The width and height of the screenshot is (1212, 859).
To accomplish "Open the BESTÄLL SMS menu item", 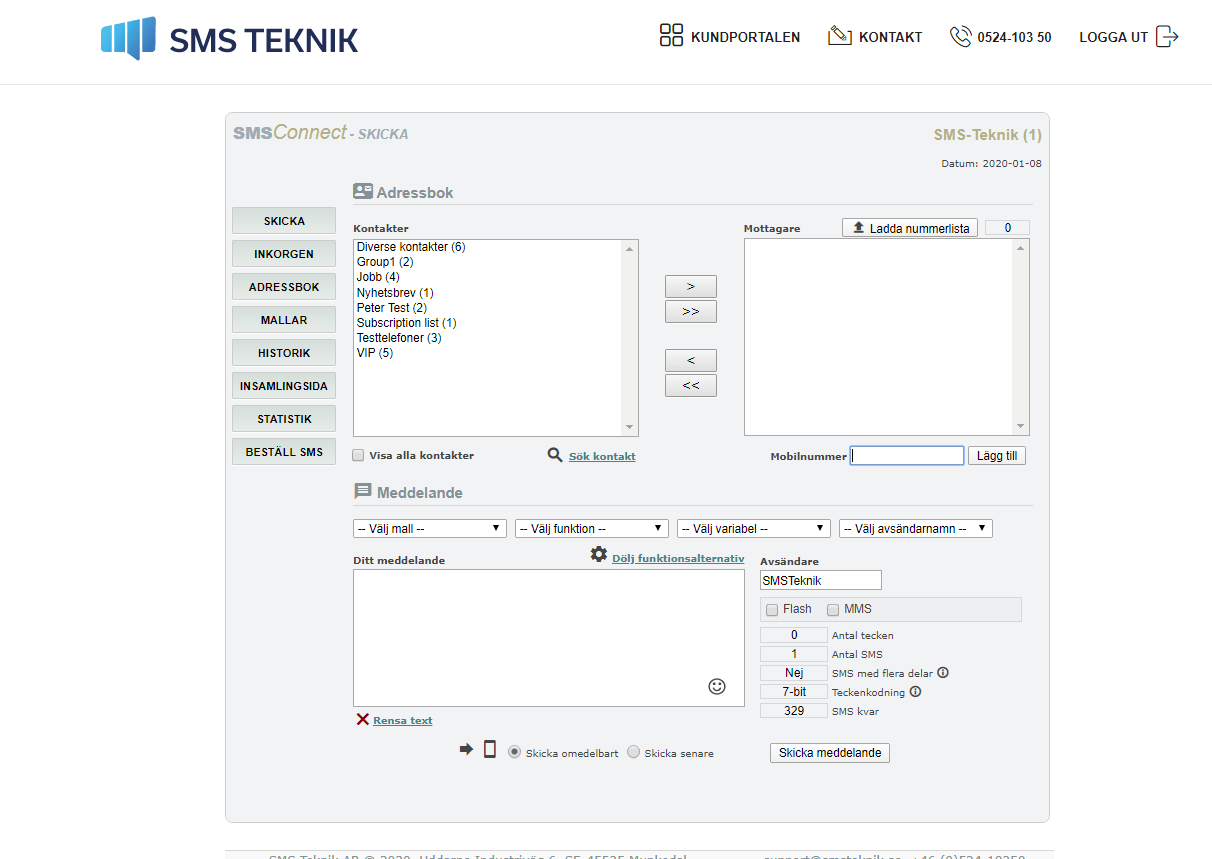I will click(284, 452).
